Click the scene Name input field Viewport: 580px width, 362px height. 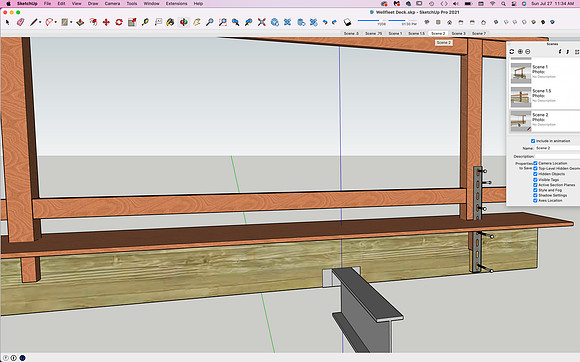pos(557,148)
